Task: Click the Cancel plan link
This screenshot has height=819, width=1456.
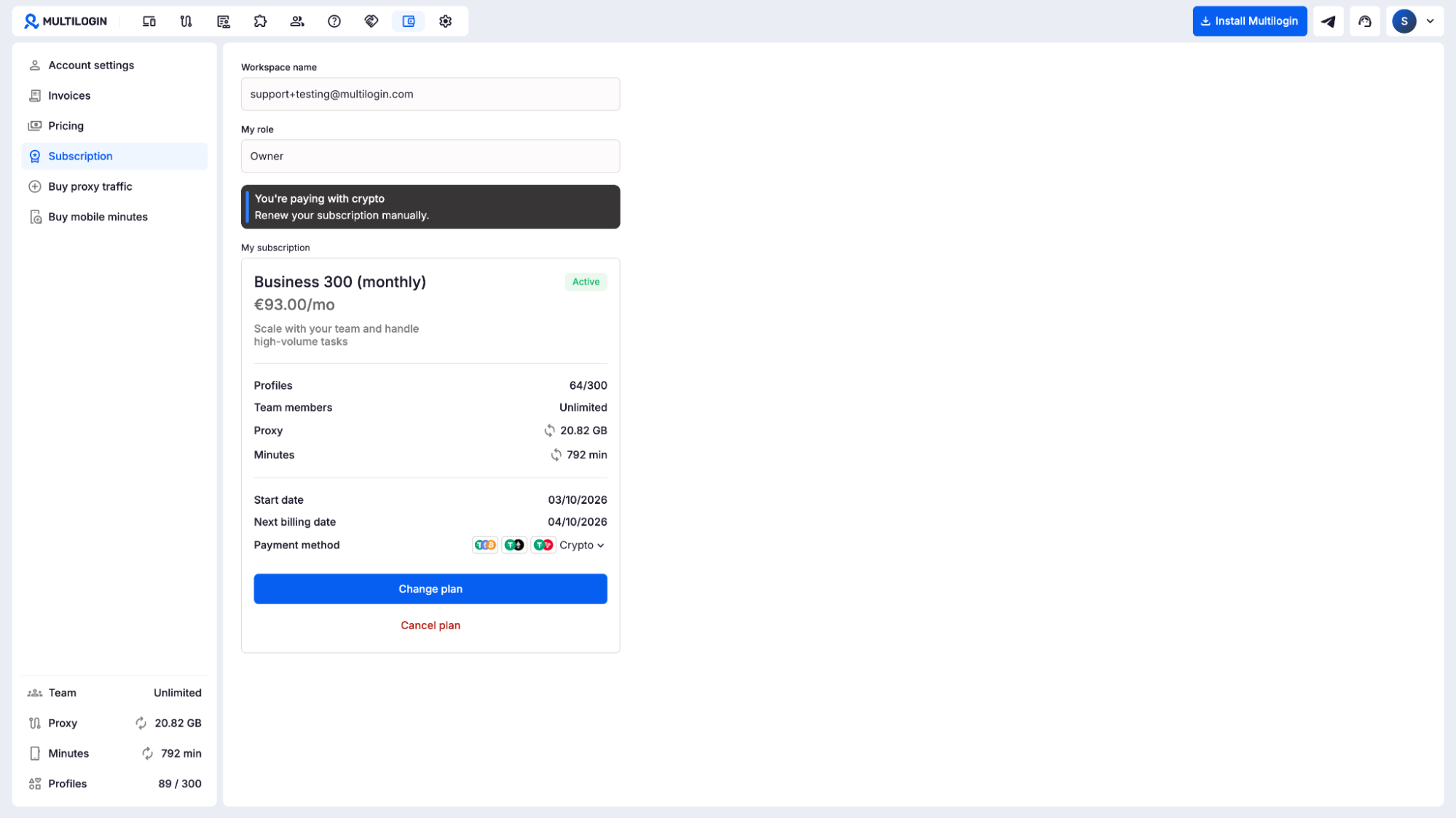Action: pos(430,625)
